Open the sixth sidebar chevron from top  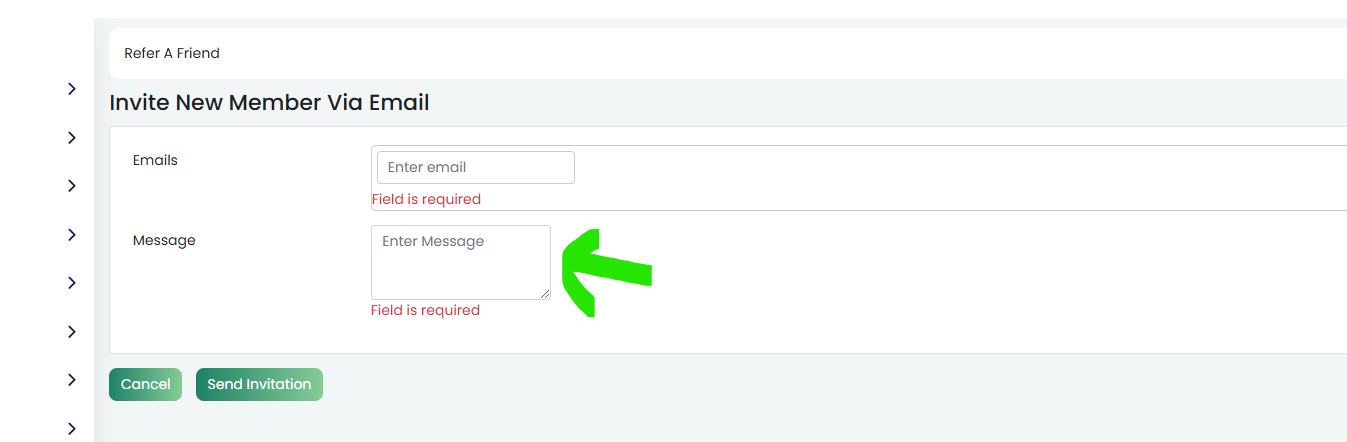pyautogui.click(x=72, y=332)
